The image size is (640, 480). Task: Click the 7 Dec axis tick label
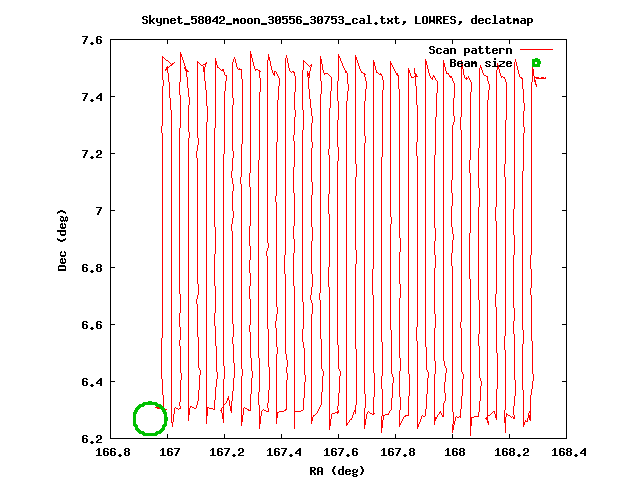coord(99,211)
